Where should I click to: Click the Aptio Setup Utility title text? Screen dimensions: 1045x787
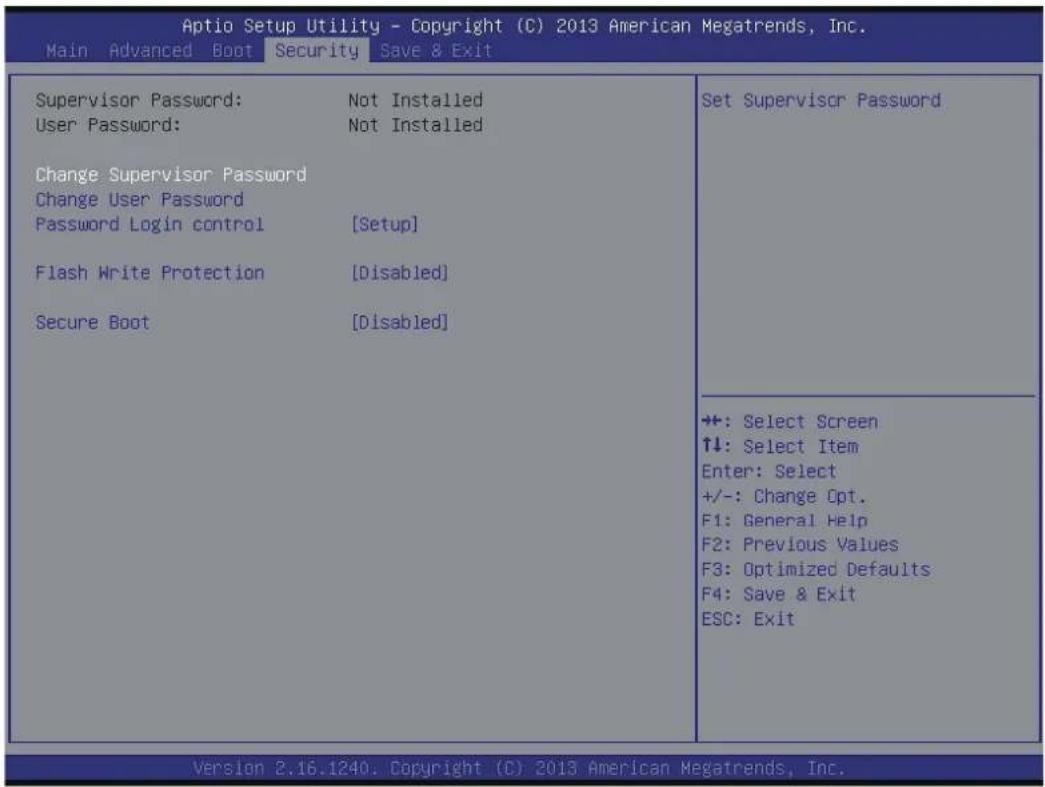tap(523, 27)
